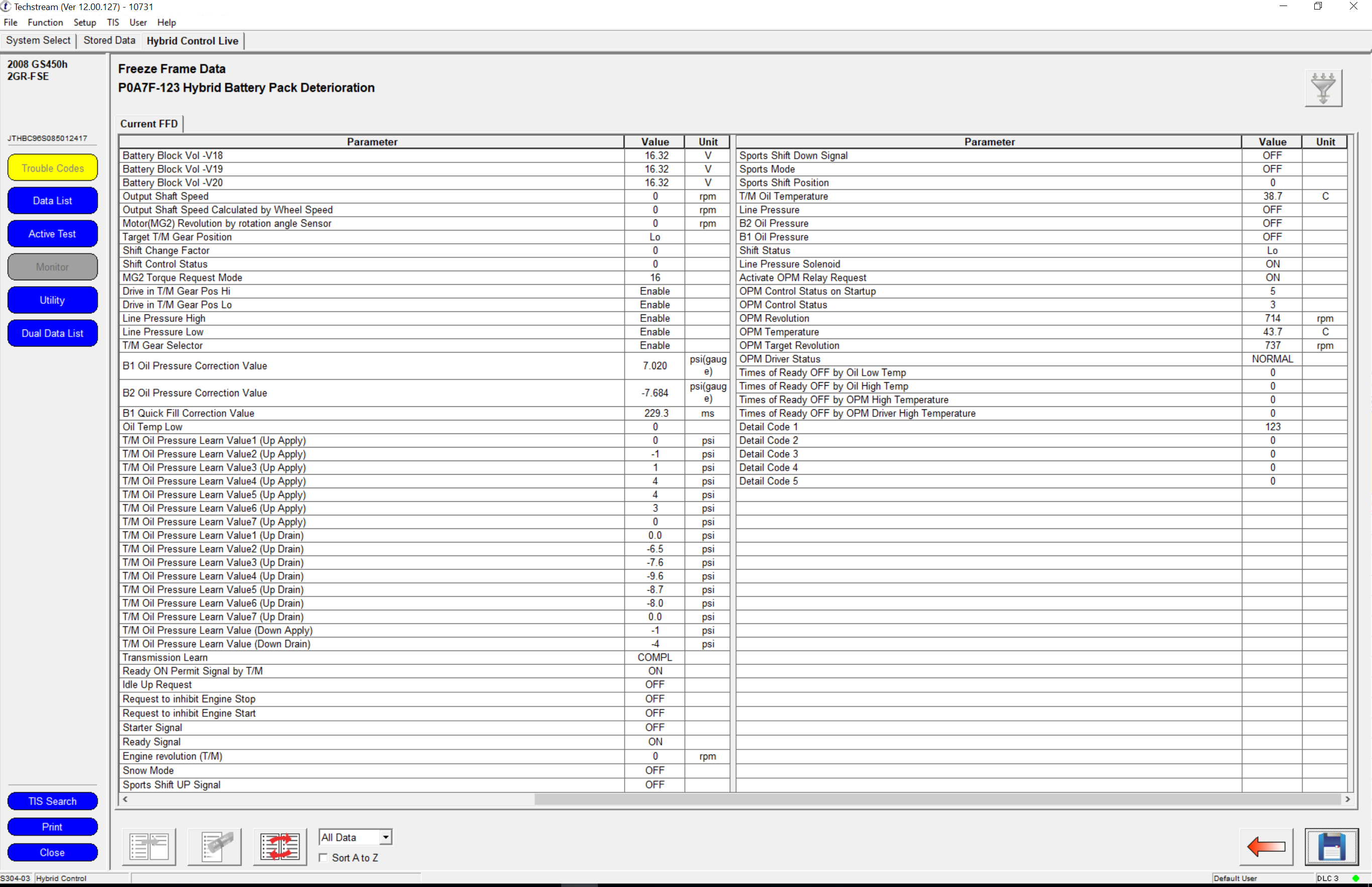Click the Stored Data menu tab
Image resolution: width=1372 pixels, height=887 pixels.
click(109, 40)
